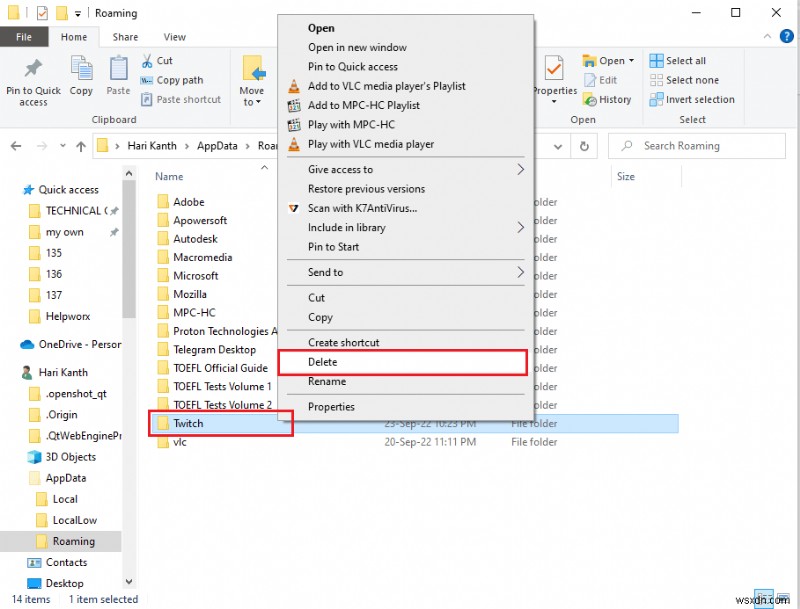
Task: Click the Copy icon in ribbon
Action: click(81, 69)
